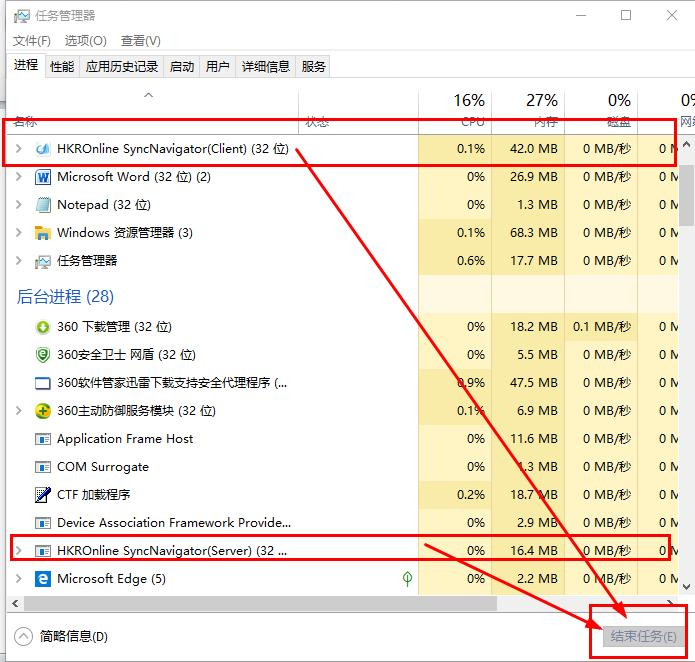Select the 360主动防御服务模块 icon

(x=43, y=411)
